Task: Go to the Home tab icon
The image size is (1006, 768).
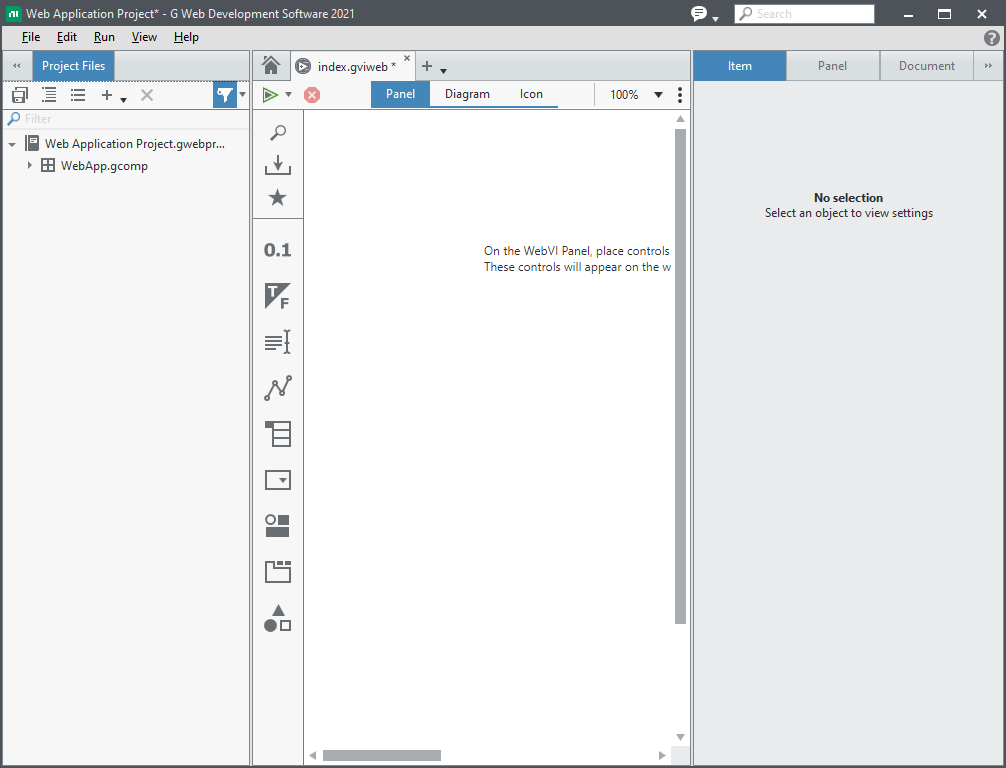Action: (271, 65)
